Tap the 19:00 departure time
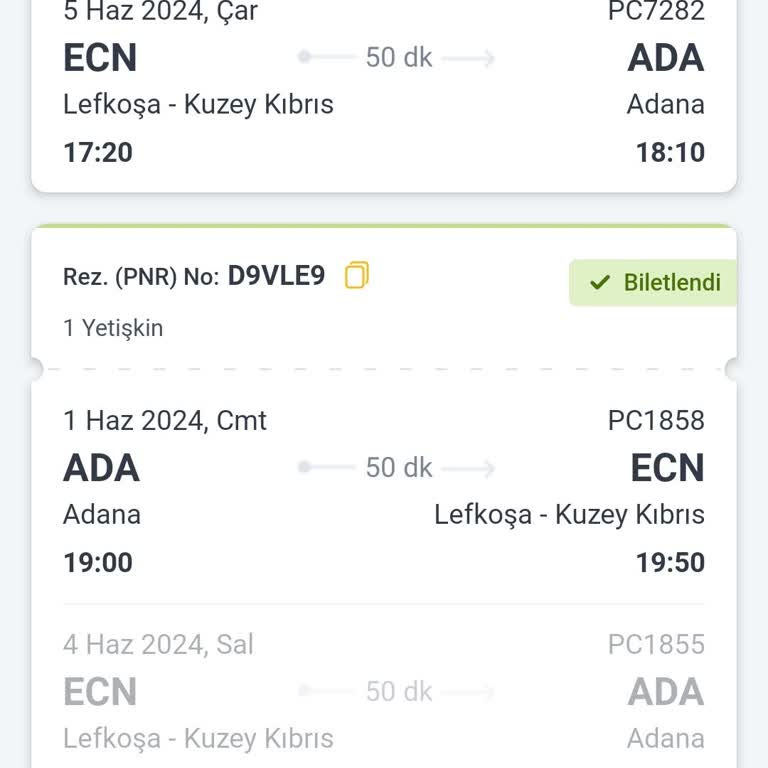This screenshot has height=768, width=768. (x=98, y=562)
